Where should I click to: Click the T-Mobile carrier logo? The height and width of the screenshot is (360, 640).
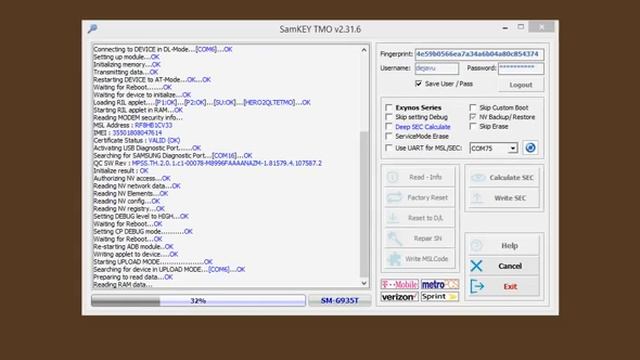point(399,284)
